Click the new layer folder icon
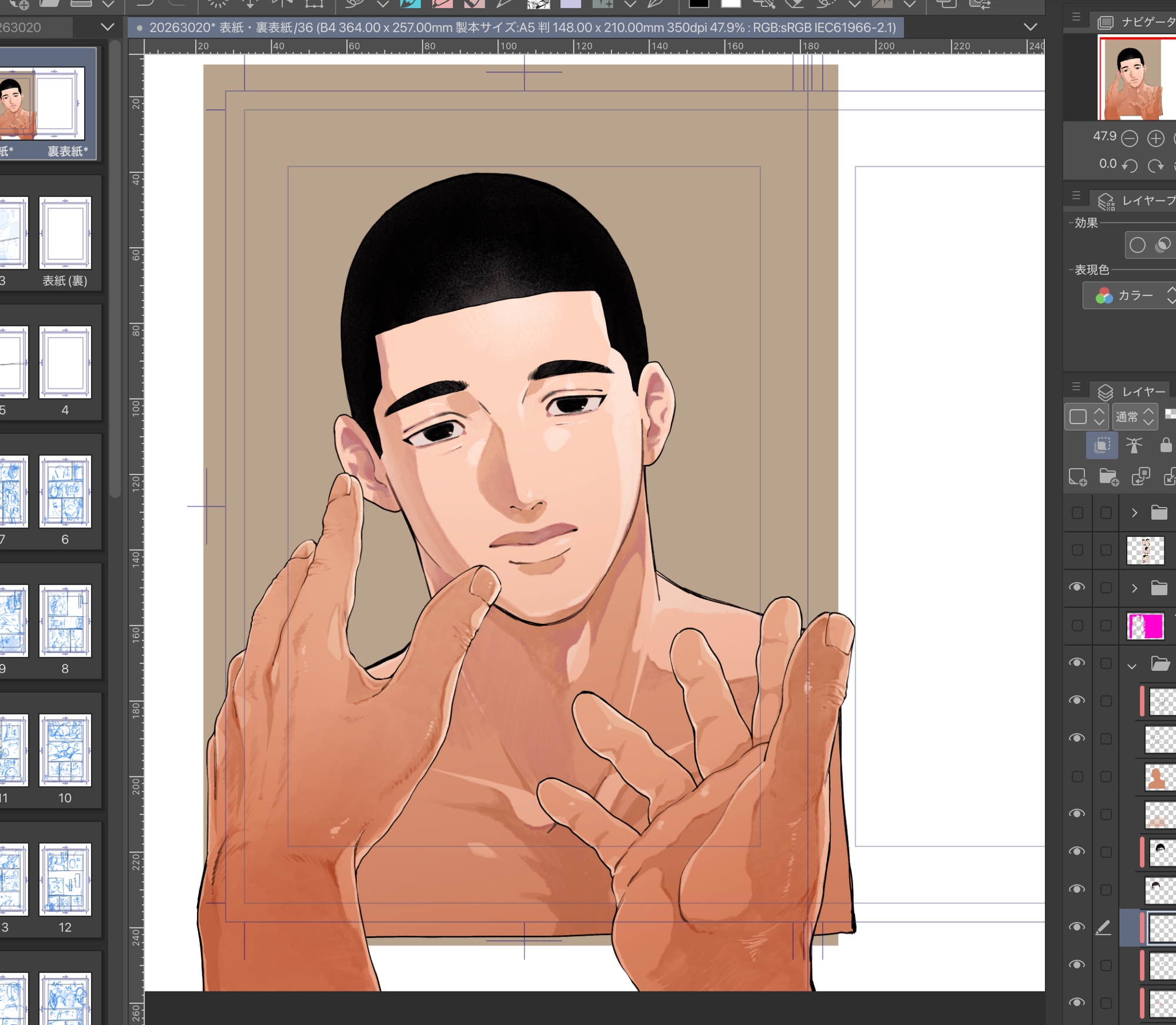Image resolution: width=1176 pixels, height=1025 pixels. [x=1108, y=476]
